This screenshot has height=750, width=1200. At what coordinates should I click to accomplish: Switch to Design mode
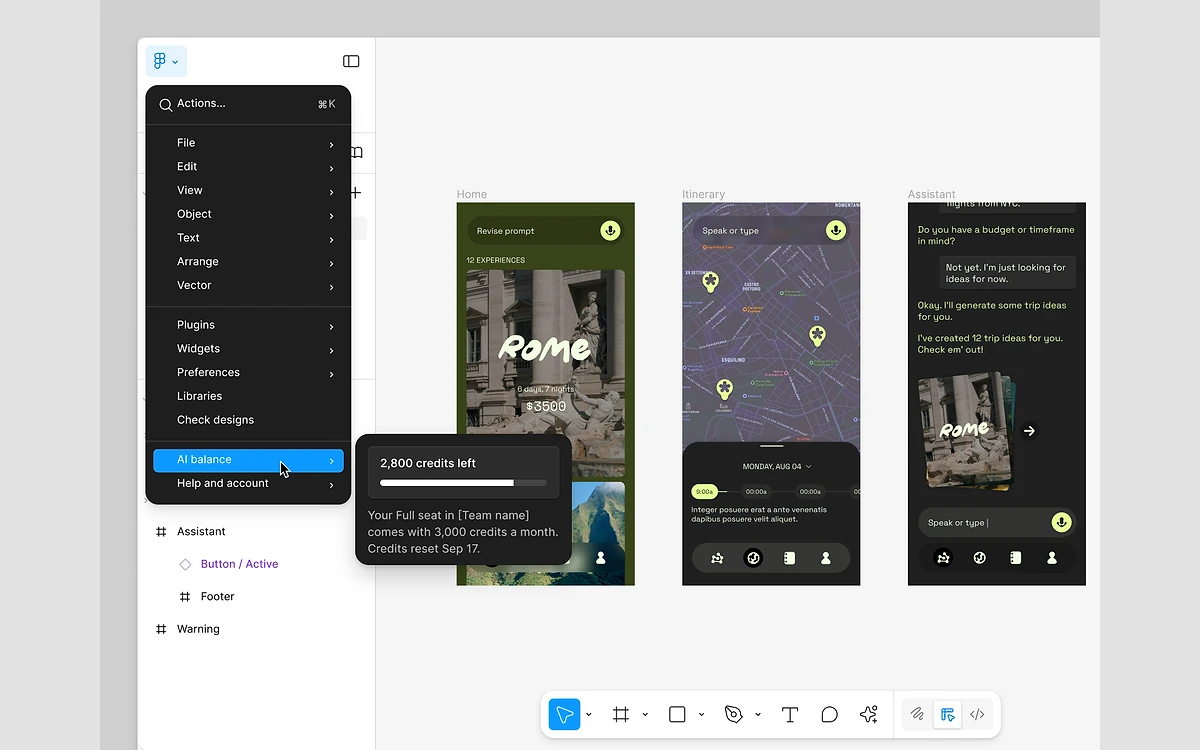click(x=947, y=714)
